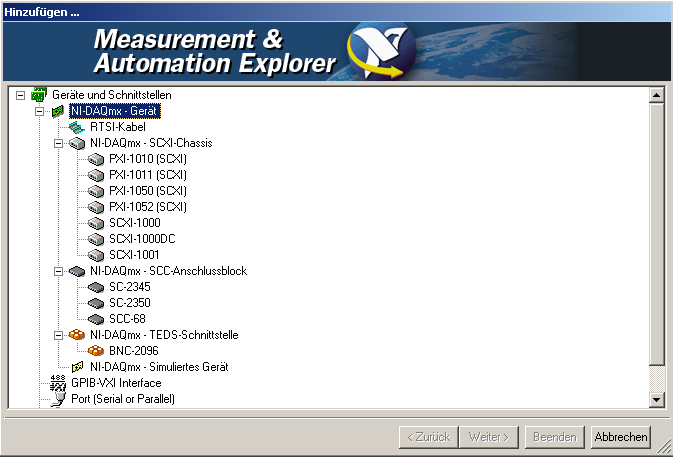Click the GPIB-VXI Interface icon
The height and width of the screenshot is (457, 675).
[57, 383]
